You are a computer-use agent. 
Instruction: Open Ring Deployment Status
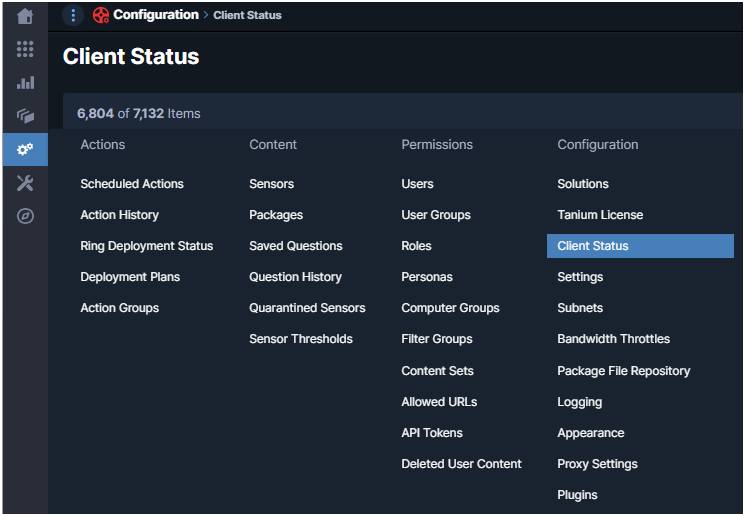(146, 246)
